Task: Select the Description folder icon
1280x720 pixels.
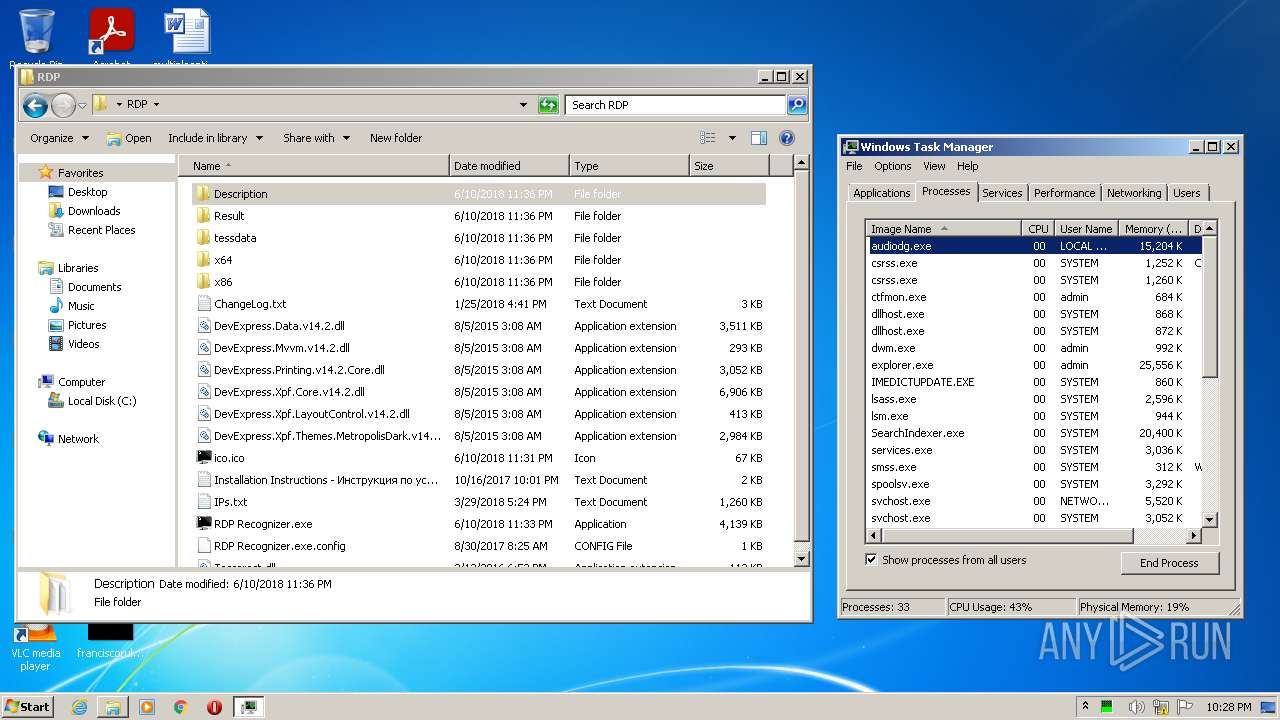Action: 204,194
